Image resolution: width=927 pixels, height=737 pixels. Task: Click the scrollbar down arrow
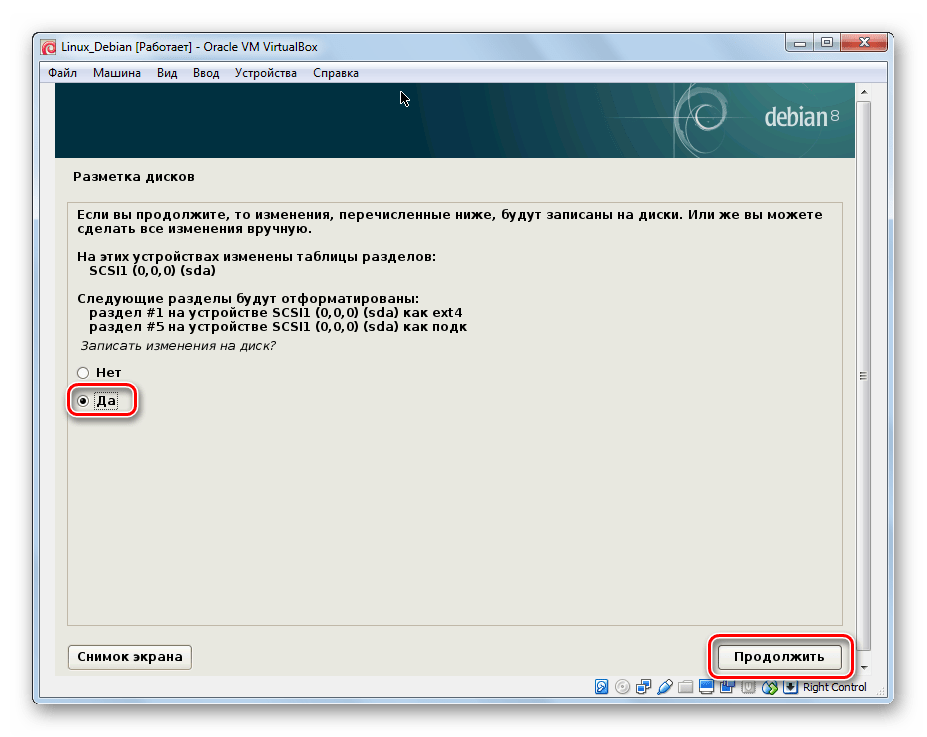864,668
